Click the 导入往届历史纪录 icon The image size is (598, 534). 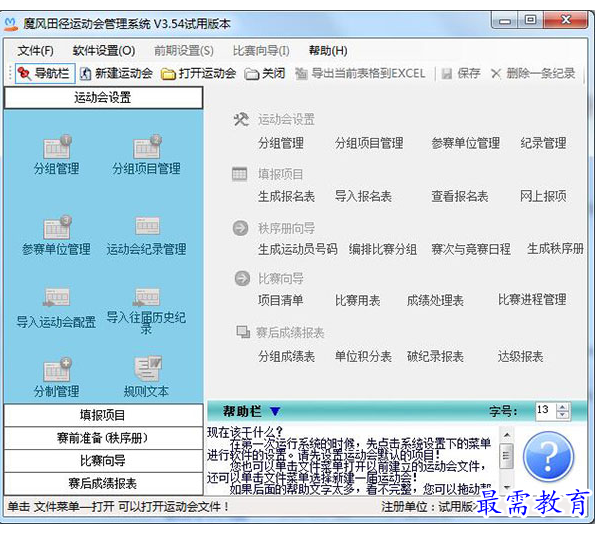click(x=147, y=297)
